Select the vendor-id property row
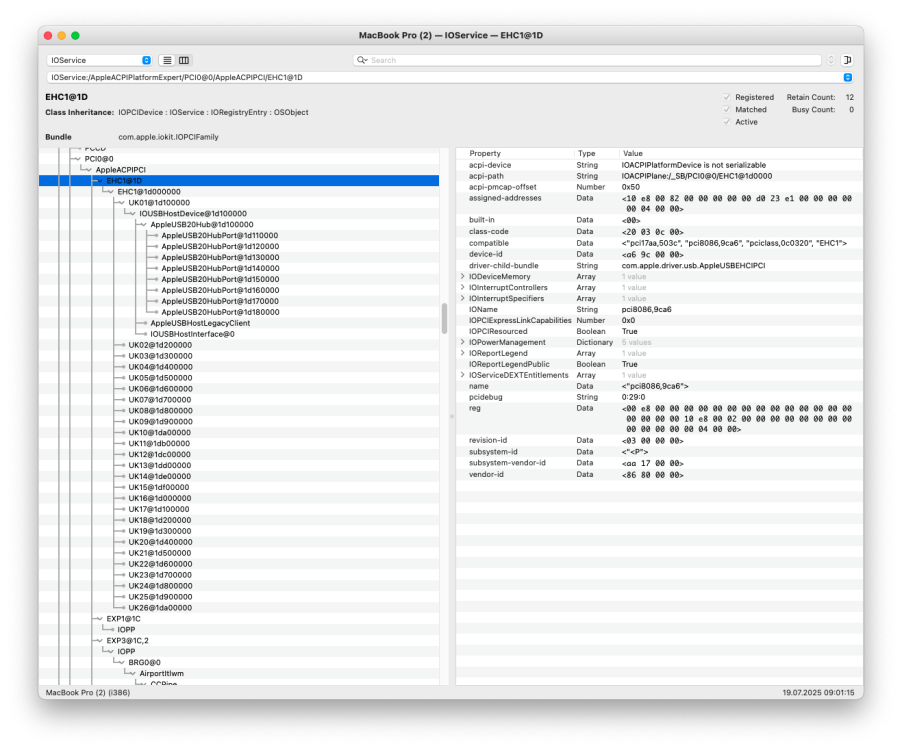Screen dimensions: 902x750 [x=660, y=475]
